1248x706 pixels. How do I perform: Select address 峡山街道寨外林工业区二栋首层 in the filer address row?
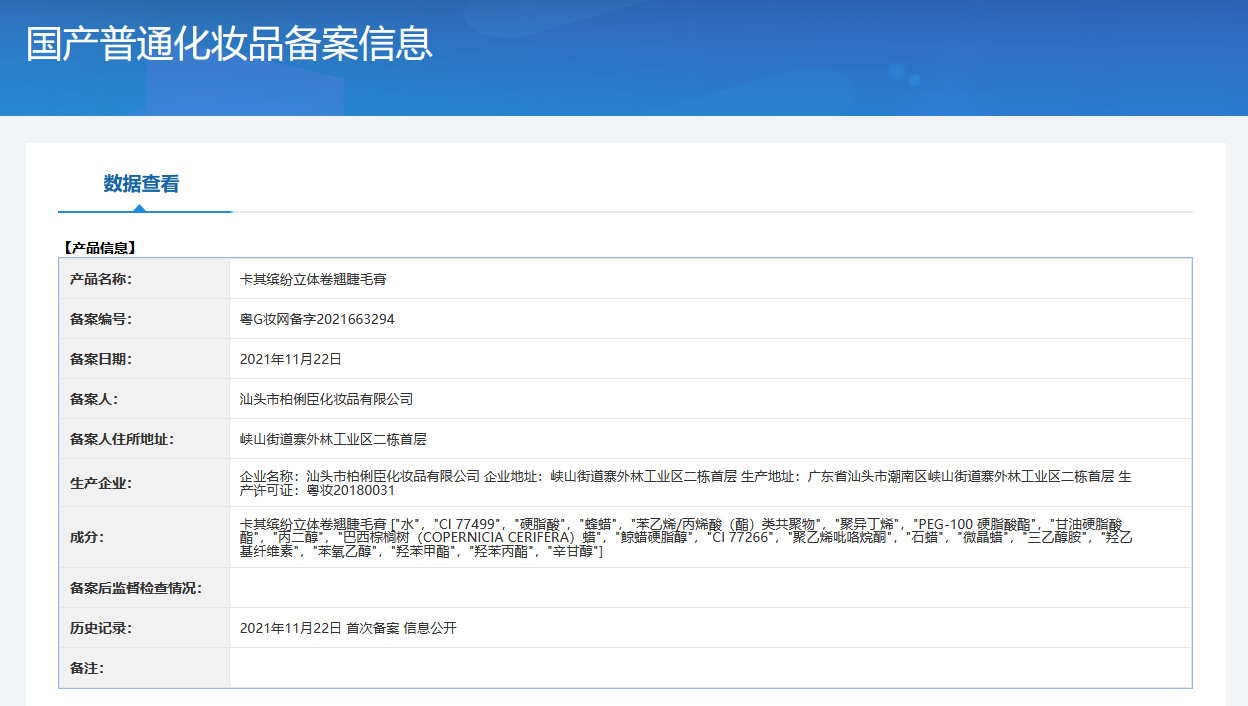coord(333,439)
